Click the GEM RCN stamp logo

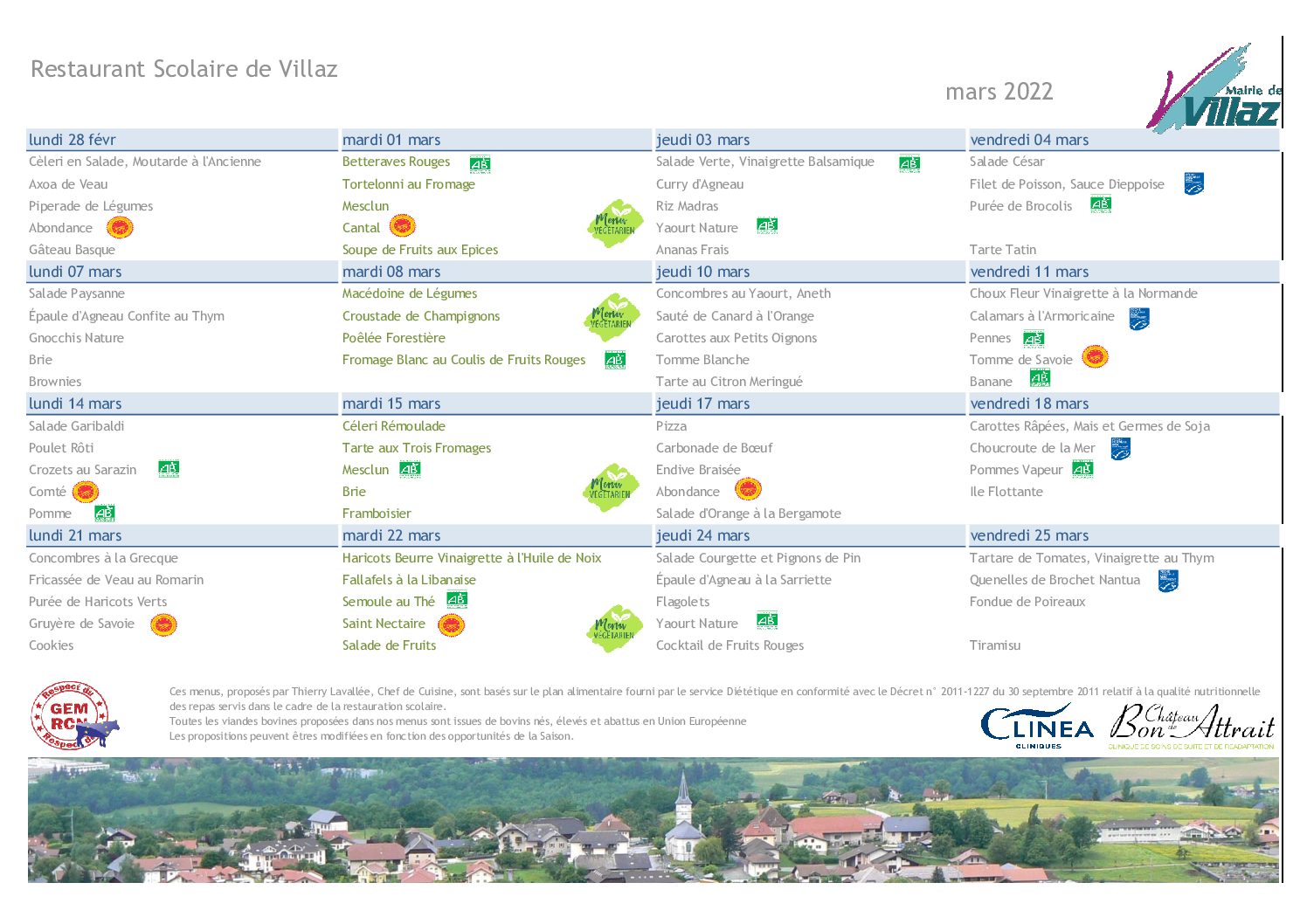pyautogui.click(x=73, y=716)
